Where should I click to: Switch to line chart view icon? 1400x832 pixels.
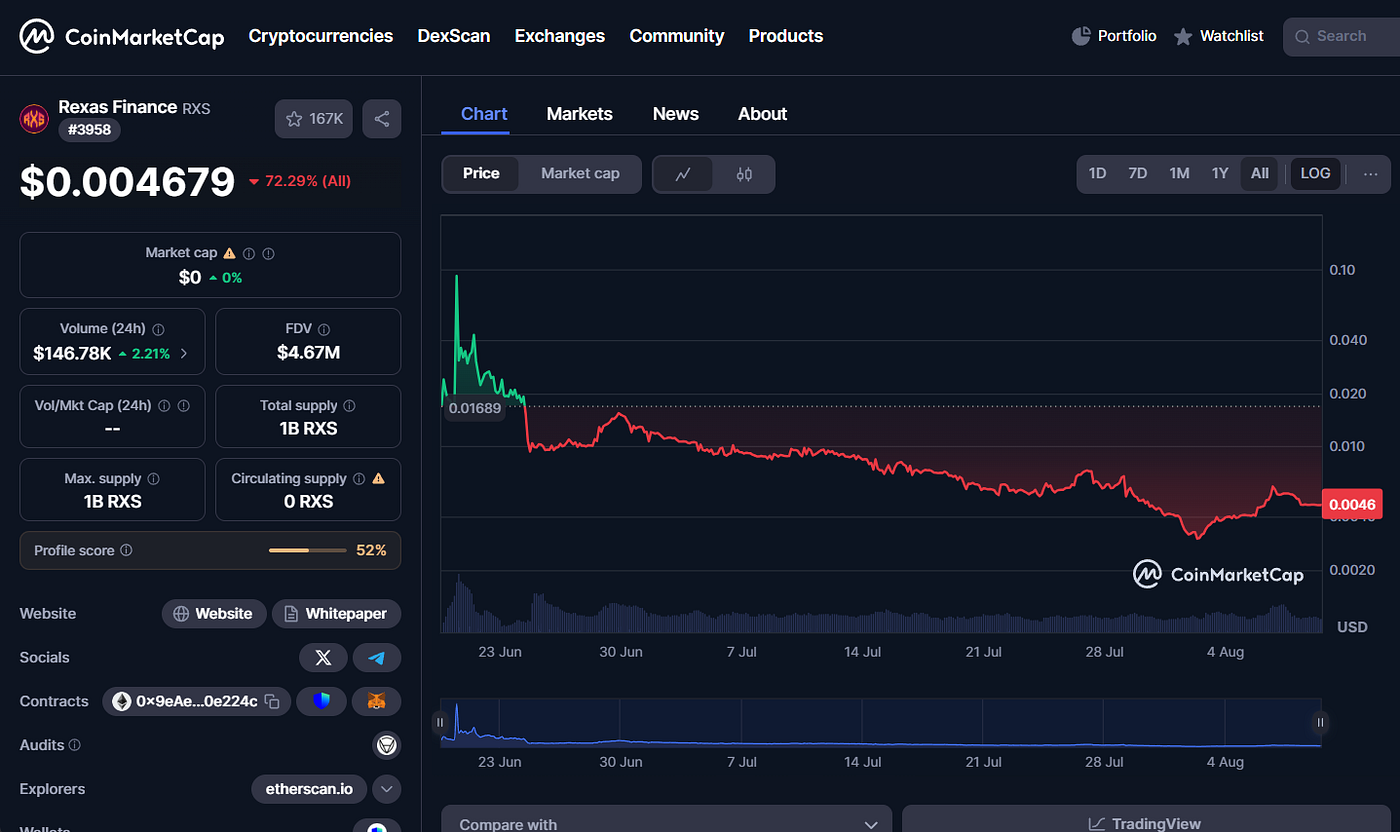pyautogui.click(x=683, y=174)
